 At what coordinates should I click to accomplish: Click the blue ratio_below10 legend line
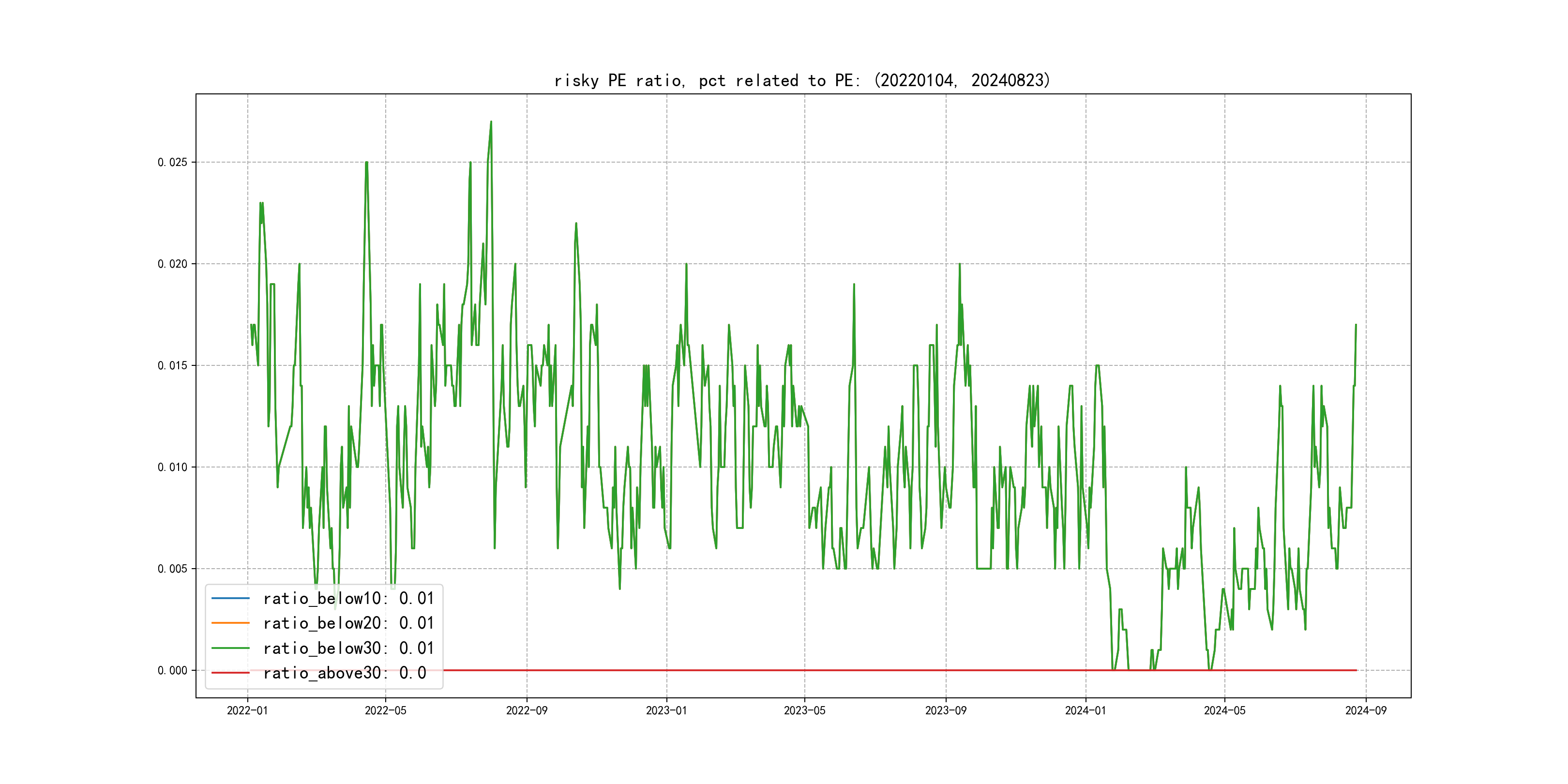[230, 598]
